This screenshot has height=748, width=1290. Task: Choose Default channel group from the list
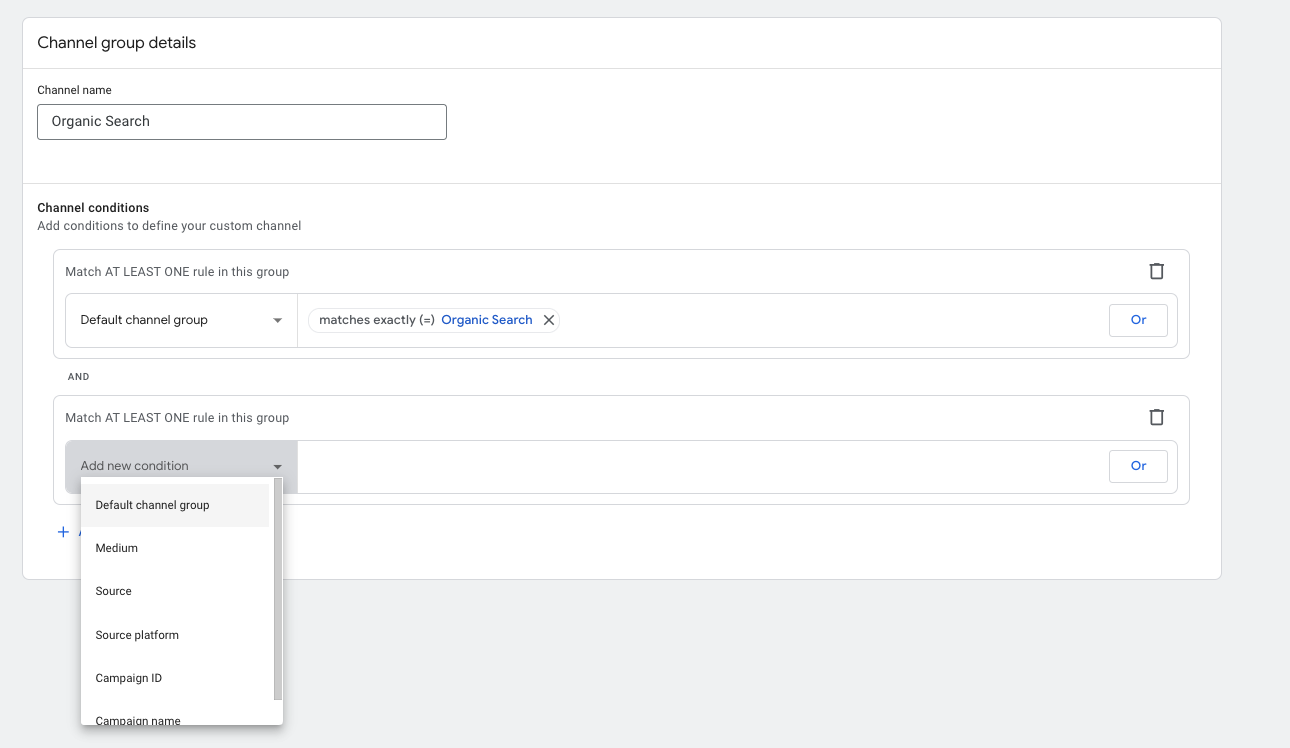[x=175, y=505]
